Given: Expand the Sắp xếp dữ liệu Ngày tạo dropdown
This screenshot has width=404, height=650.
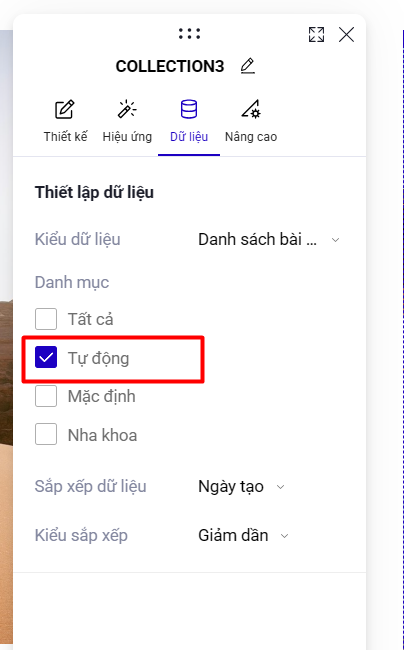Looking at the screenshot, I should (x=241, y=487).
